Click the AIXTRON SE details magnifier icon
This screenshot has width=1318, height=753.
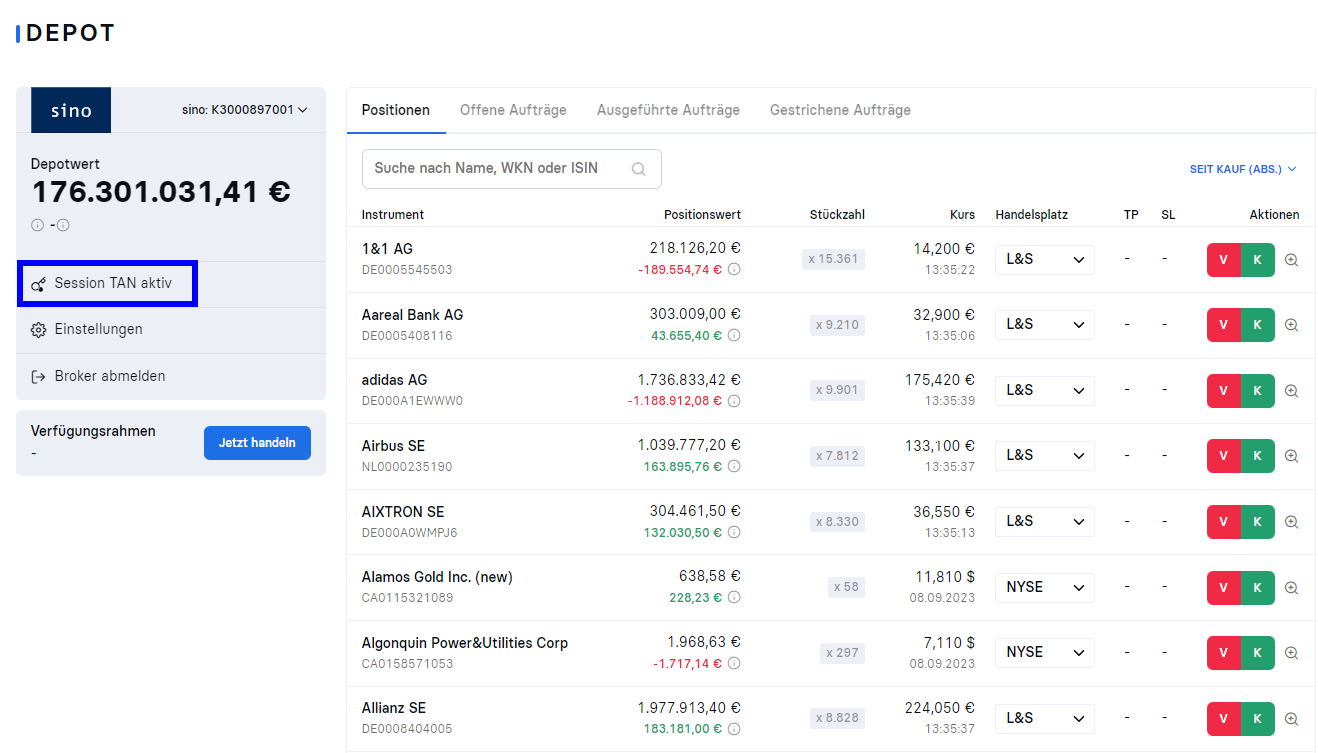1291,522
